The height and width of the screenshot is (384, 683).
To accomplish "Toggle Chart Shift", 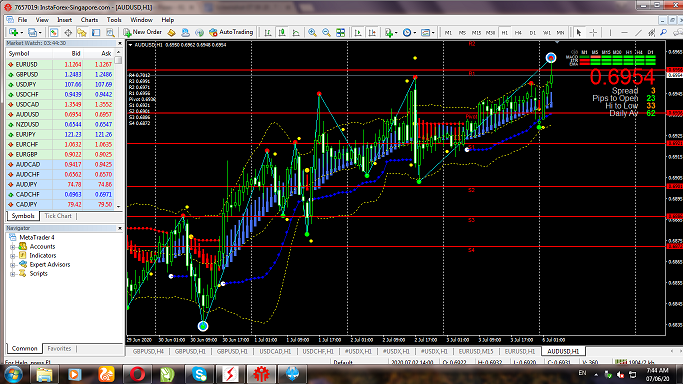I will (372, 32).
